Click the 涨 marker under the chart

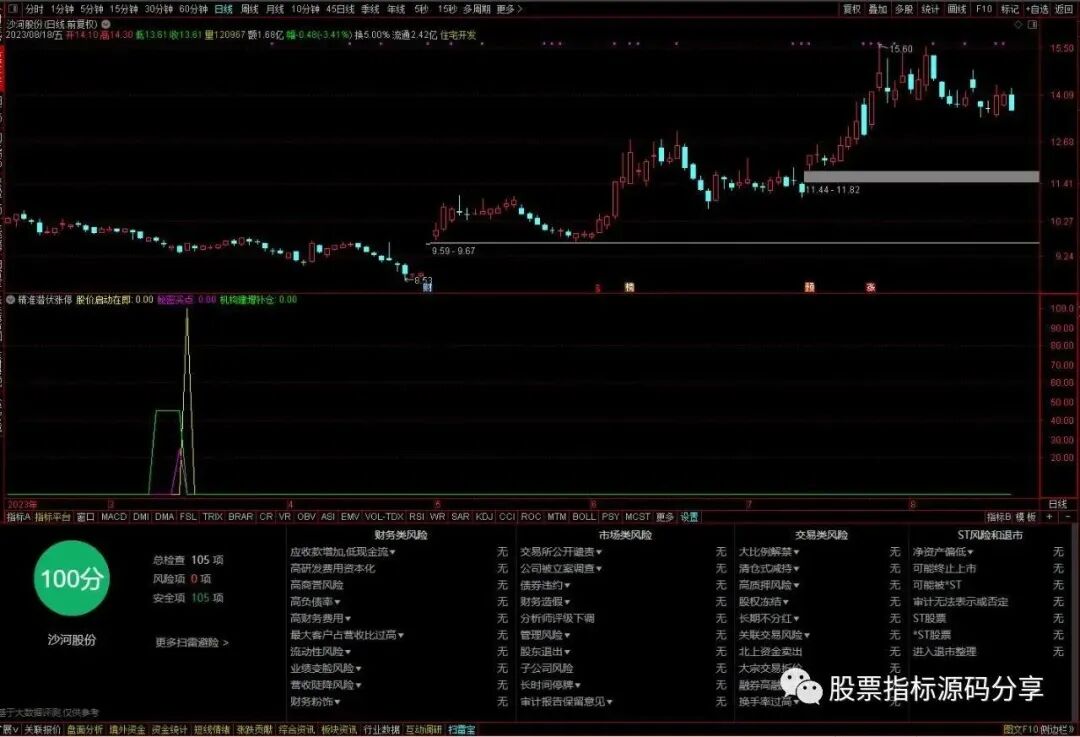pos(871,287)
